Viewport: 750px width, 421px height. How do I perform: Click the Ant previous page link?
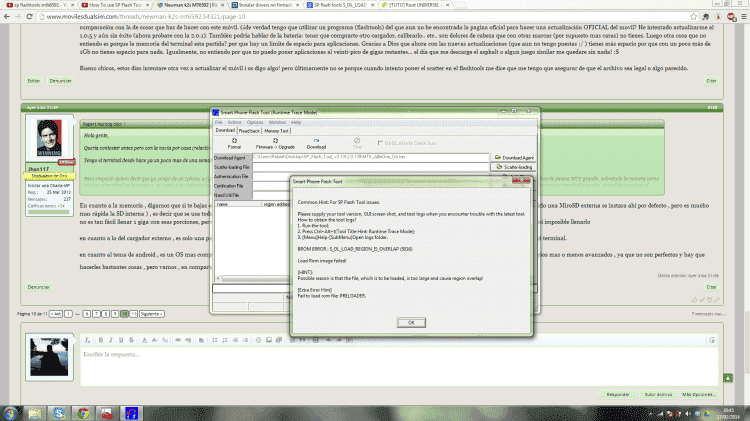click(x=56, y=314)
